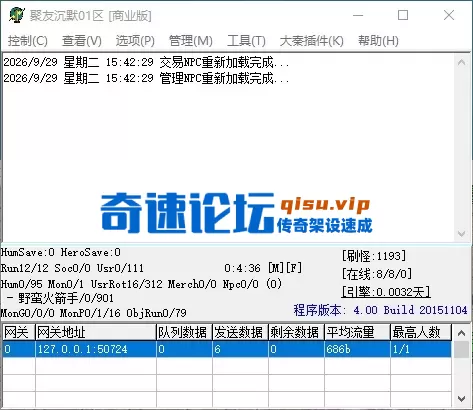The width and height of the screenshot is (473, 410).
Task: Click the 剩余数据 column header
Action: pos(296,332)
